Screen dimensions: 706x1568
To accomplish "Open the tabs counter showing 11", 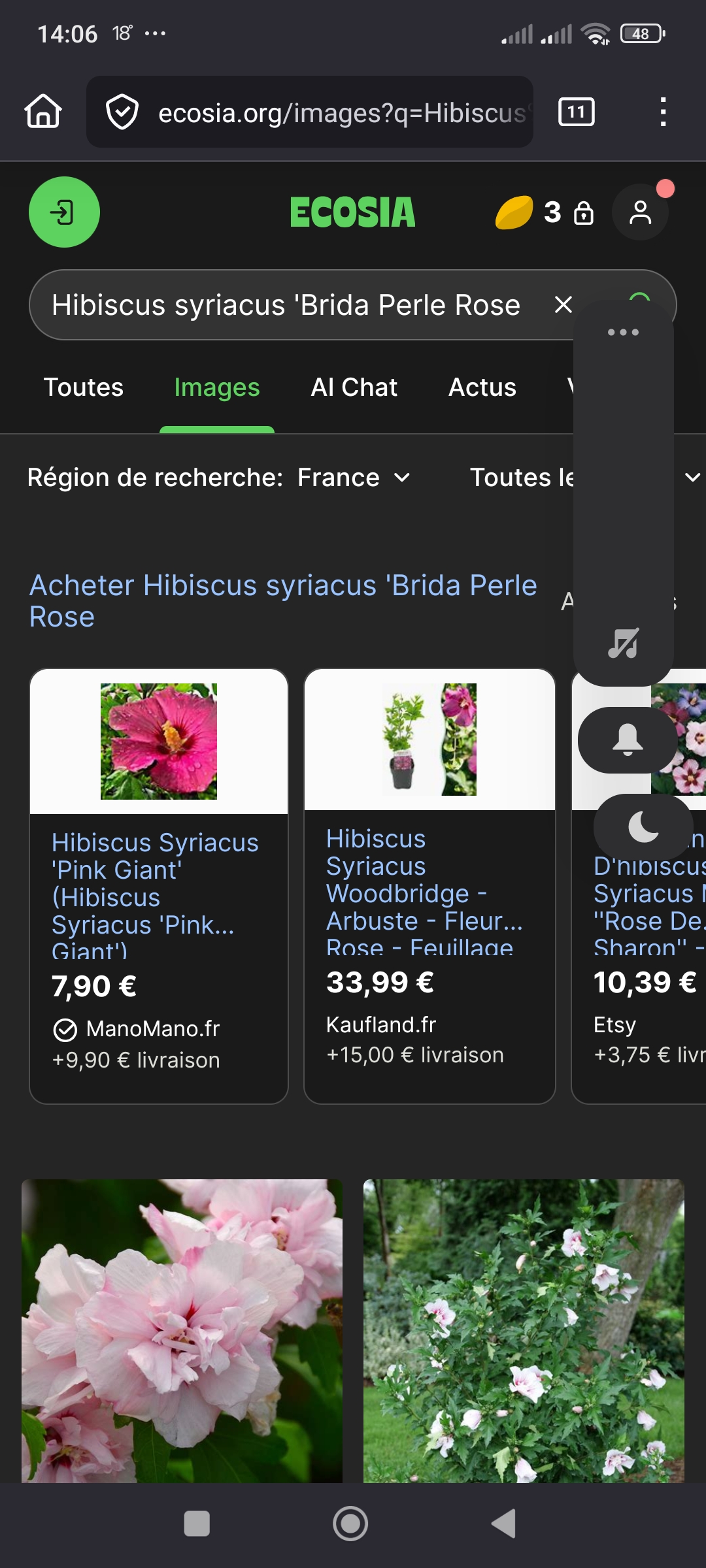I will coord(576,112).
